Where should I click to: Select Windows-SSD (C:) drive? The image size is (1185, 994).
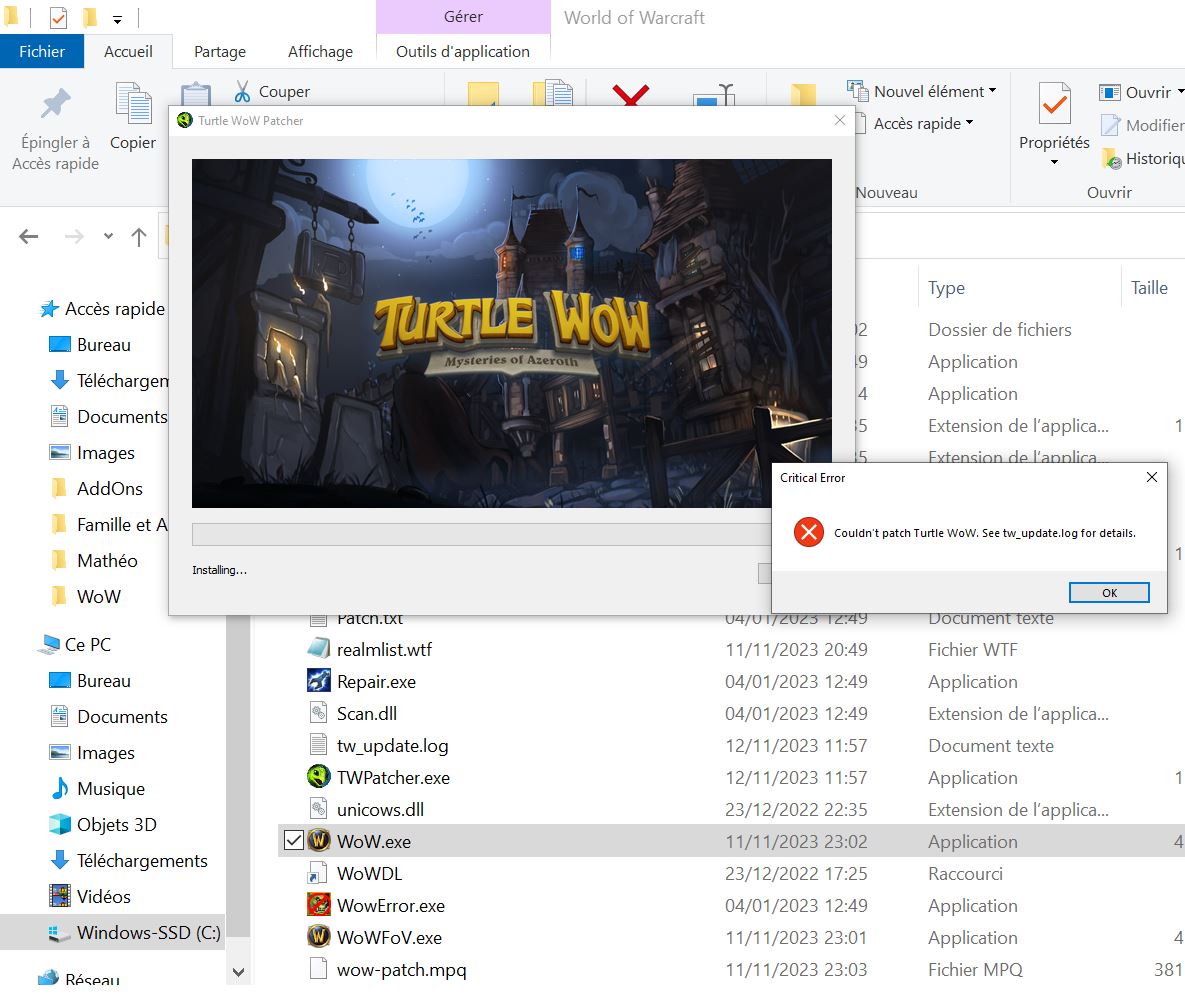[148, 932]
